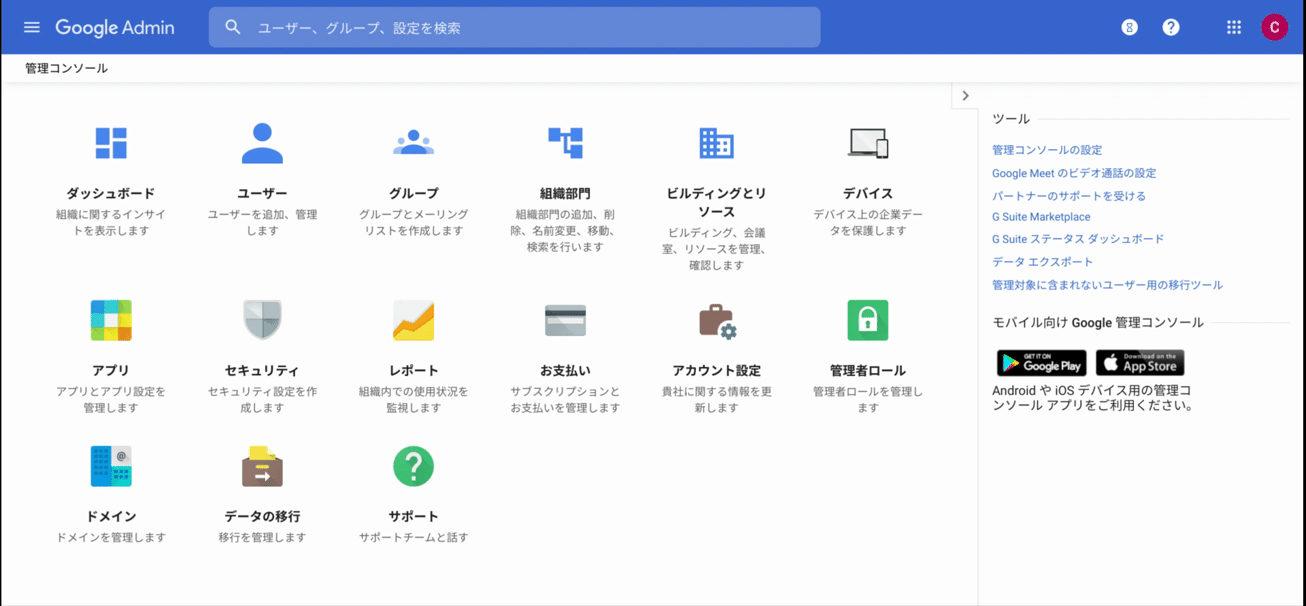Open the help question mark icon
Image resolution: width=1306 pixels, height=606 pixels.
pos(1171,27)
